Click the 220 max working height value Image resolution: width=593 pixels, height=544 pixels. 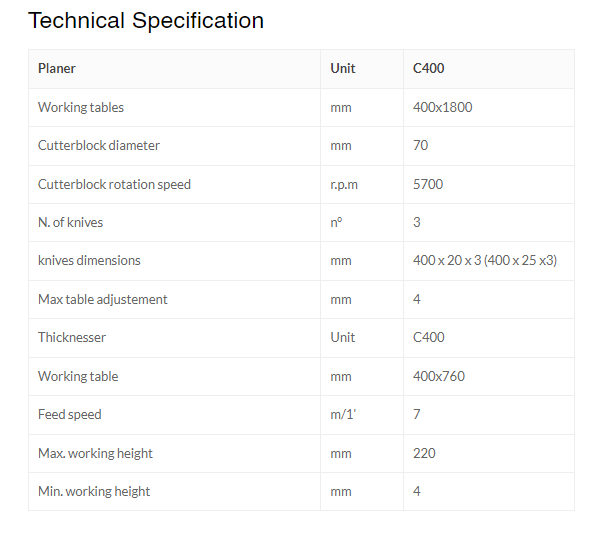[424, 454]
